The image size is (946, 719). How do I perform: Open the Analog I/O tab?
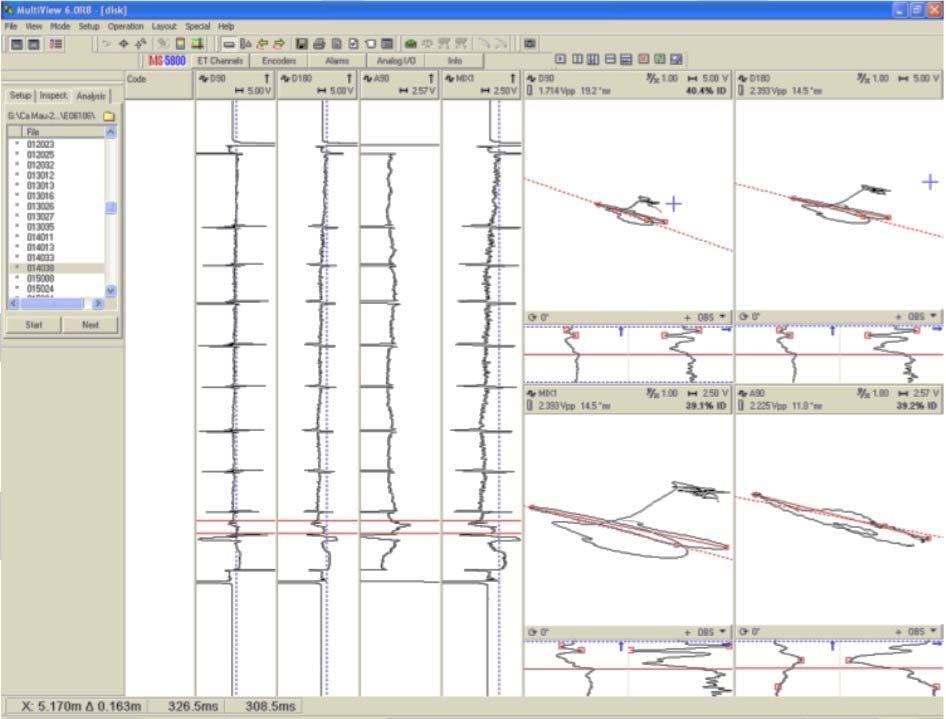(396, 60)
